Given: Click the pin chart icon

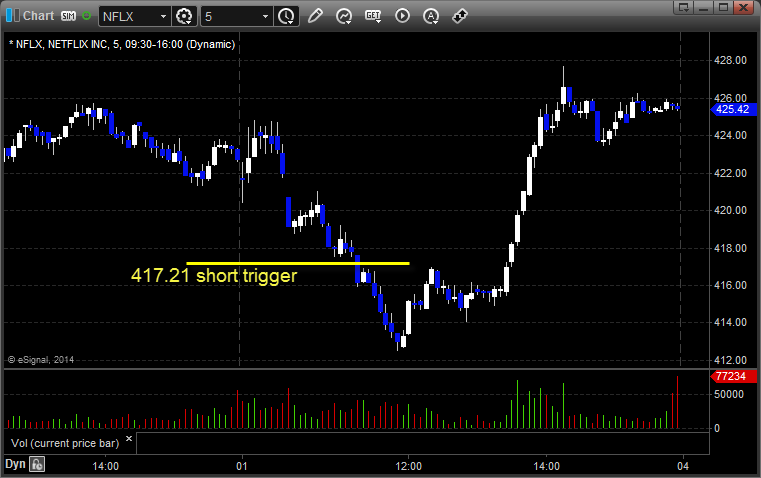Looking at the screenshot, I should click(460, 16).
